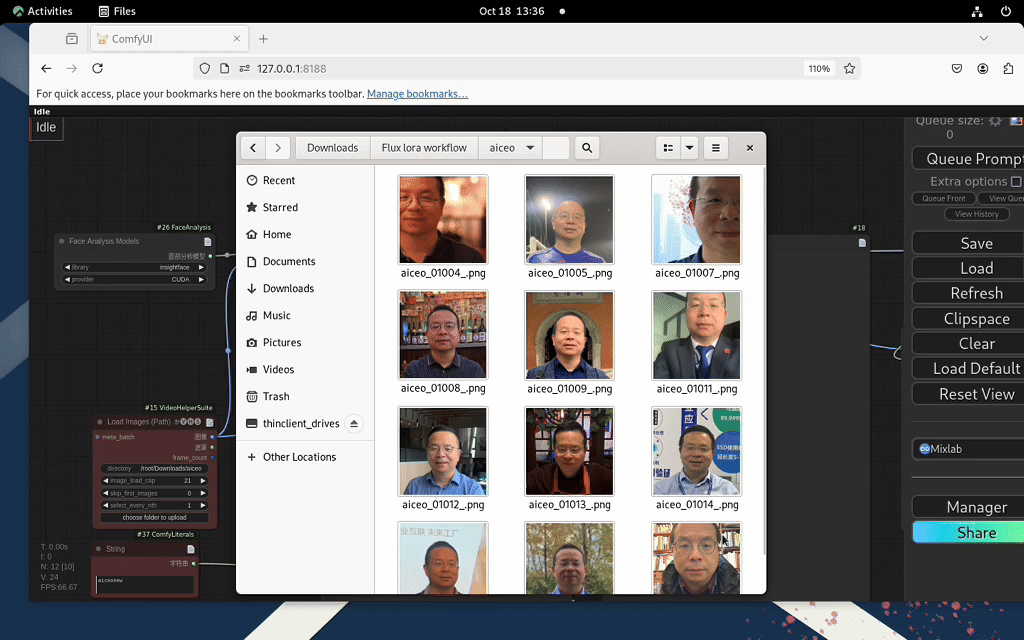
Task: Click the document icon on the String node
Action: coord(191,549)
